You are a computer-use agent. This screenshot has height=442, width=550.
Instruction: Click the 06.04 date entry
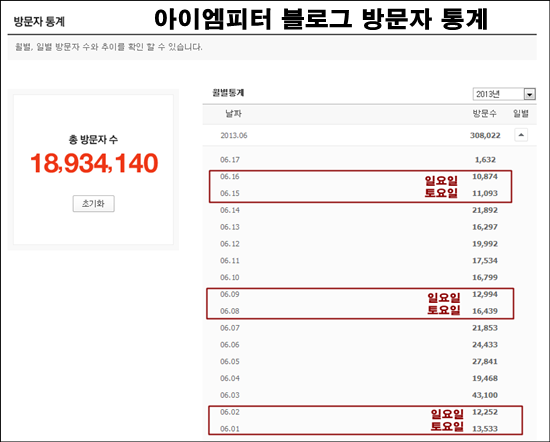pyautogui.click(x=230, y=379)
